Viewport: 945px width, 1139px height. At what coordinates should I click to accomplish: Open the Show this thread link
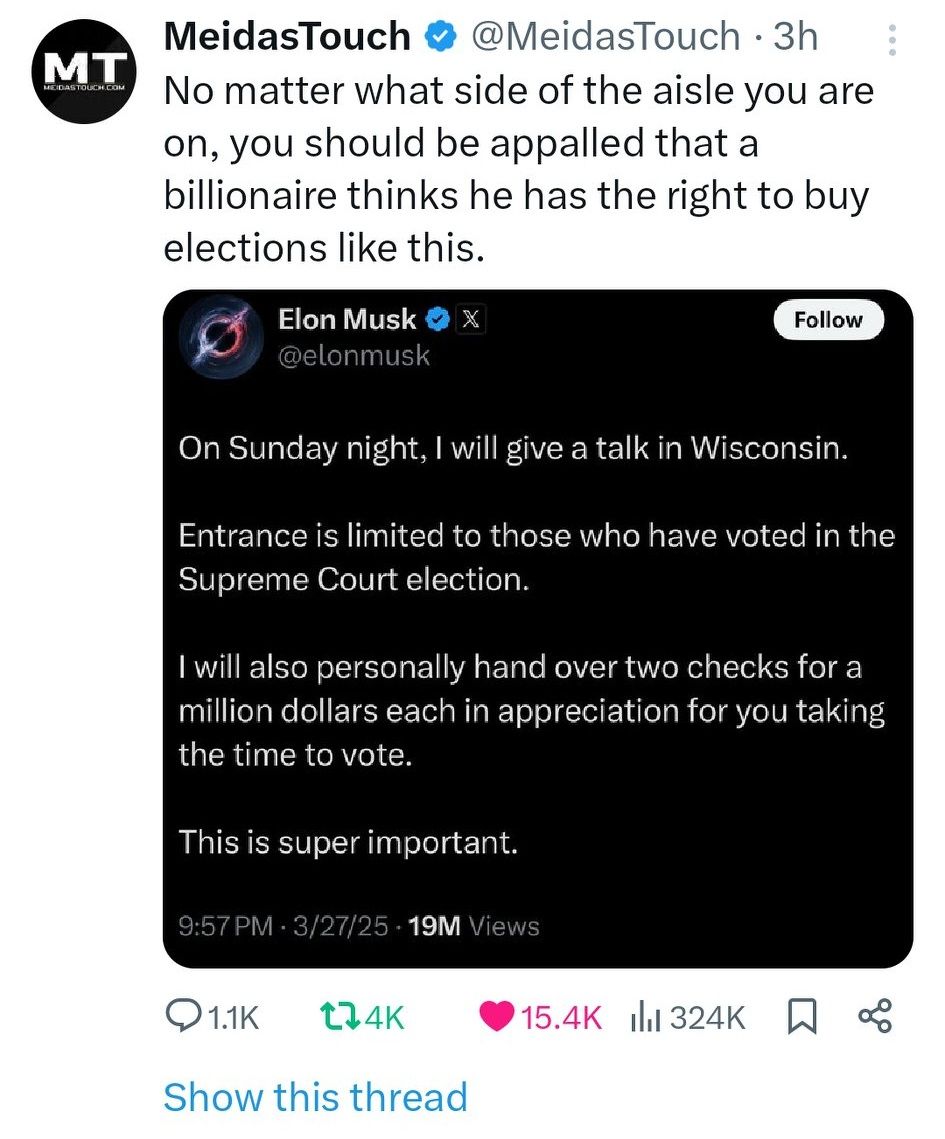[315, 1097]
